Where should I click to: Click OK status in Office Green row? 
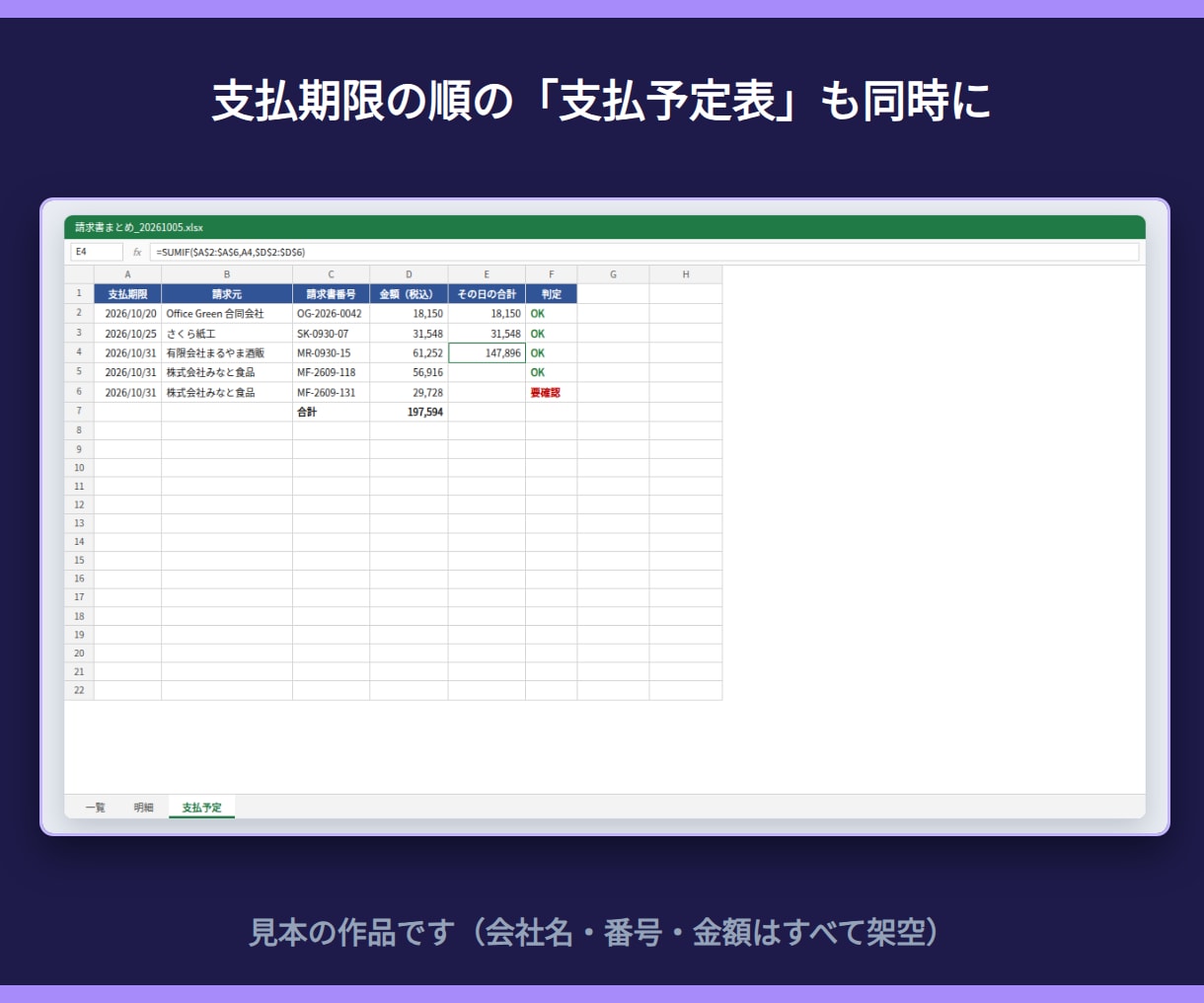552,314
